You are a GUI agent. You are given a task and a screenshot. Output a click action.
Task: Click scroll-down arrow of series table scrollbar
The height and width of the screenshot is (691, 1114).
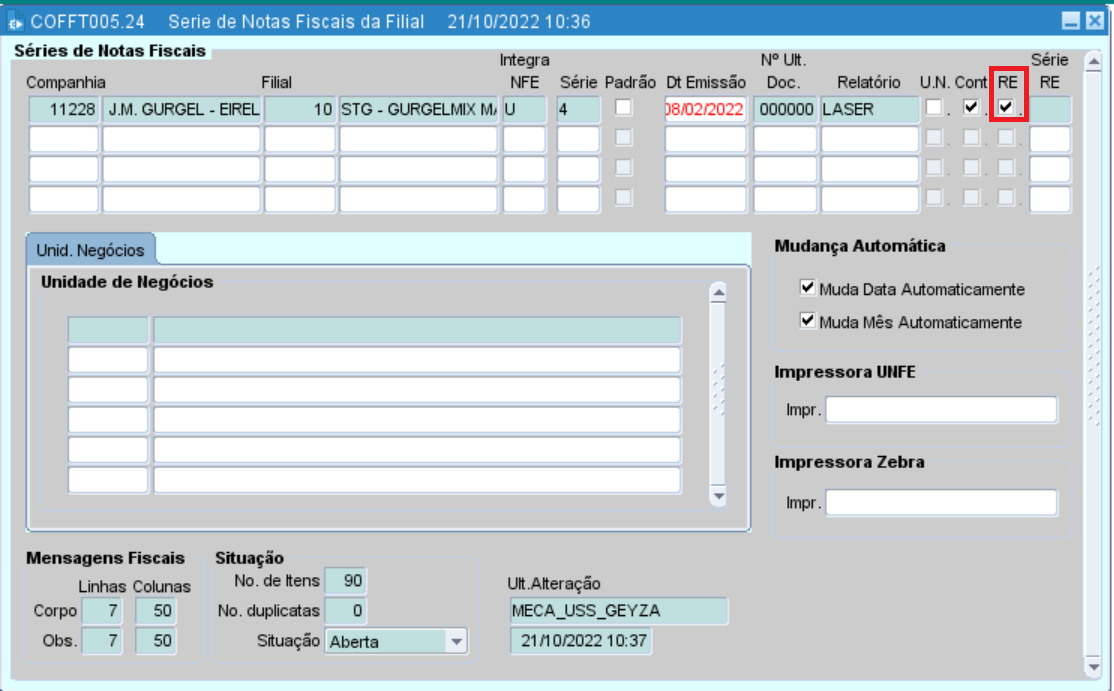pyautogui.click(x=1093, y=666)
